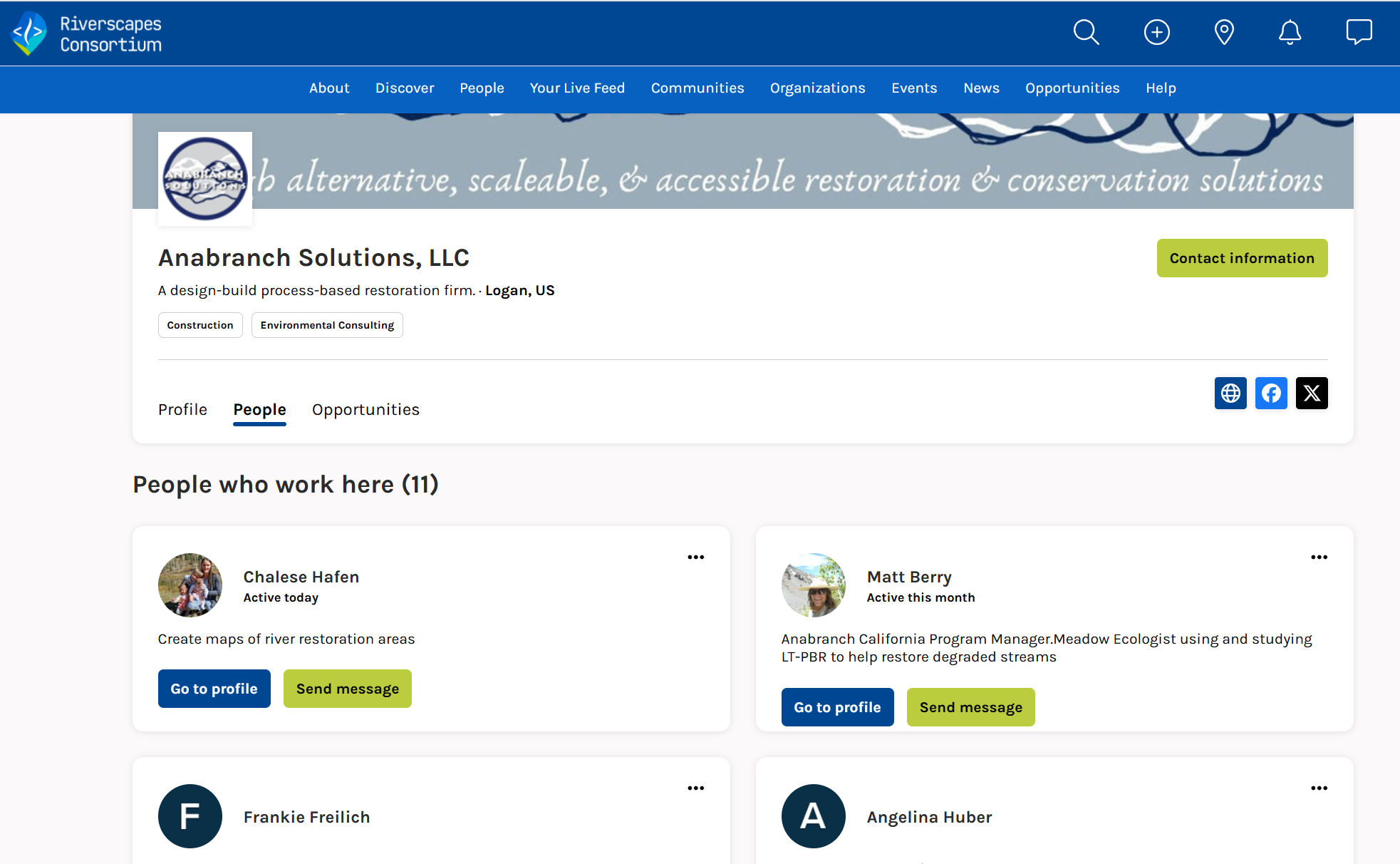Expand options menu on Angelina Huber's card
This screenshot has height=864, width=1400.
[1319, 788]
